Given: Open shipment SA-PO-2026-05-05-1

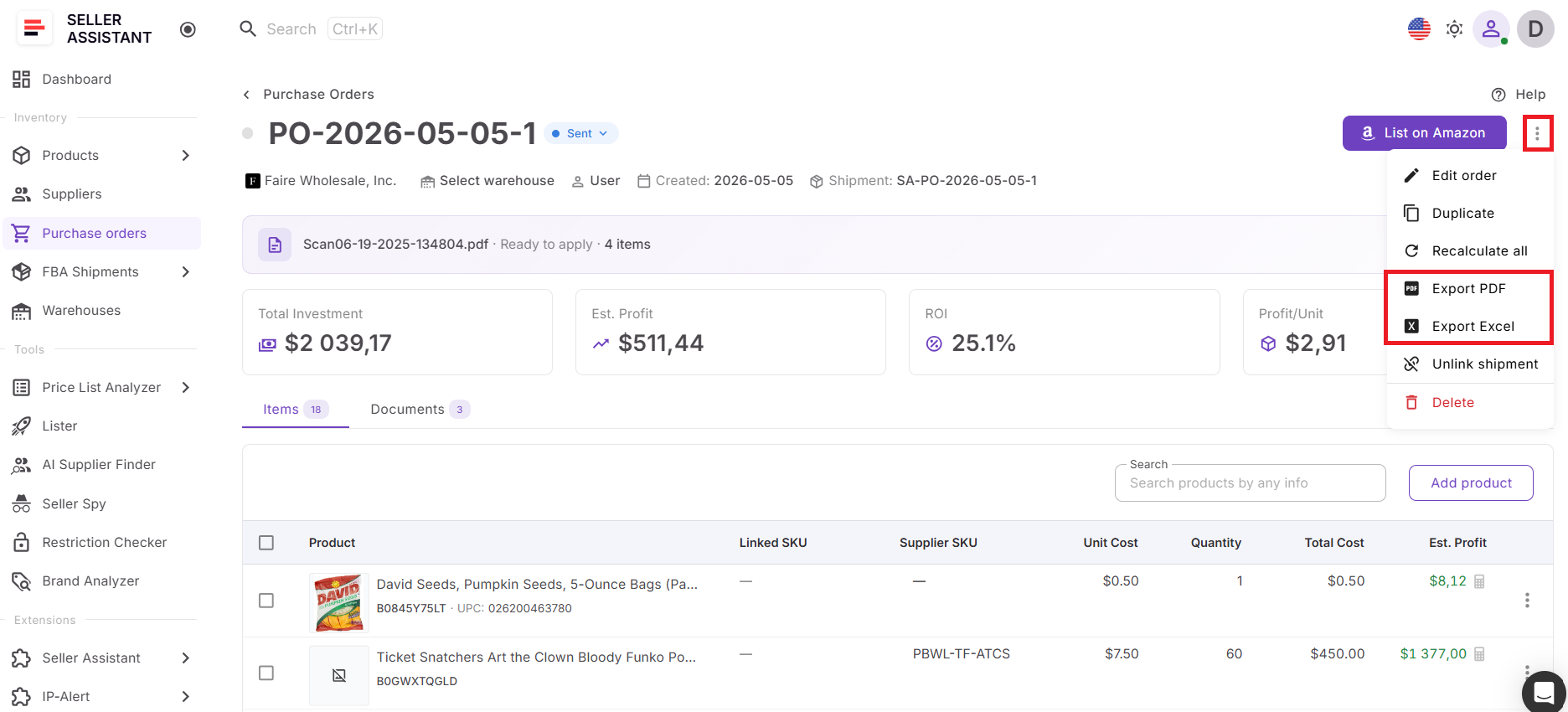Looking at the screenshot, I should [x=967, y=181].
